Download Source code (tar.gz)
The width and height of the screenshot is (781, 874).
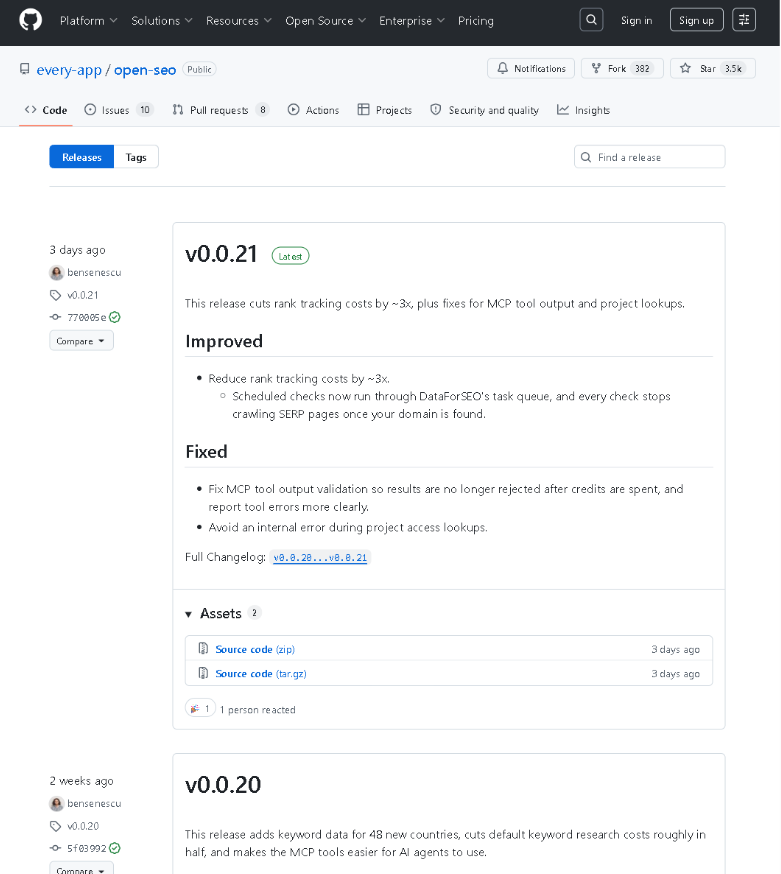point(260,673)
